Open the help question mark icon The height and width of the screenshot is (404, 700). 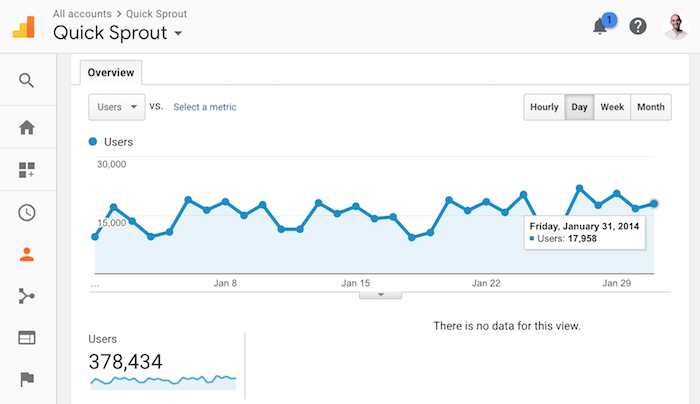tap(638, 26)
